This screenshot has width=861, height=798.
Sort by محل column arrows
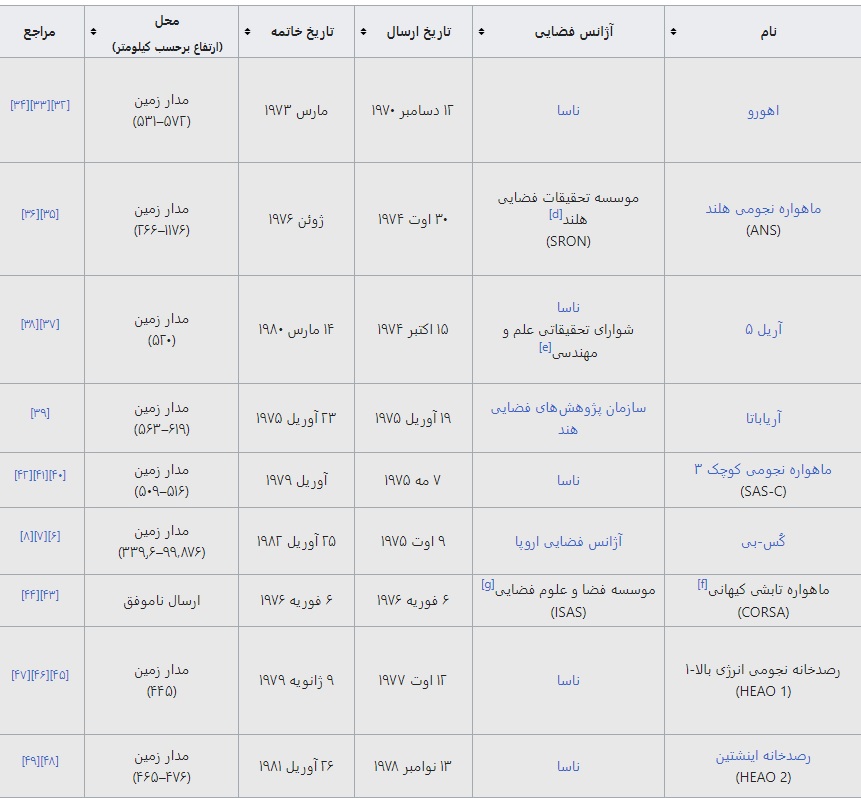[x=93, y=32]
